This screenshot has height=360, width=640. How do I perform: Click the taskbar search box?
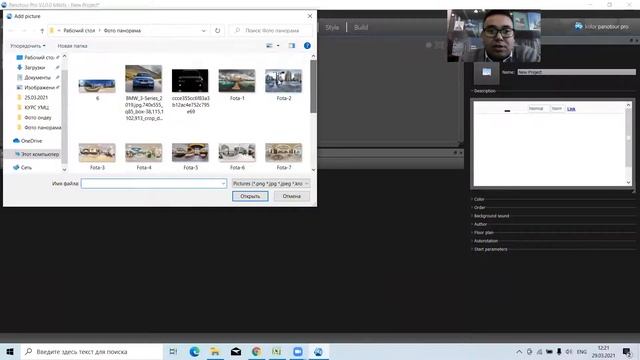91,351
